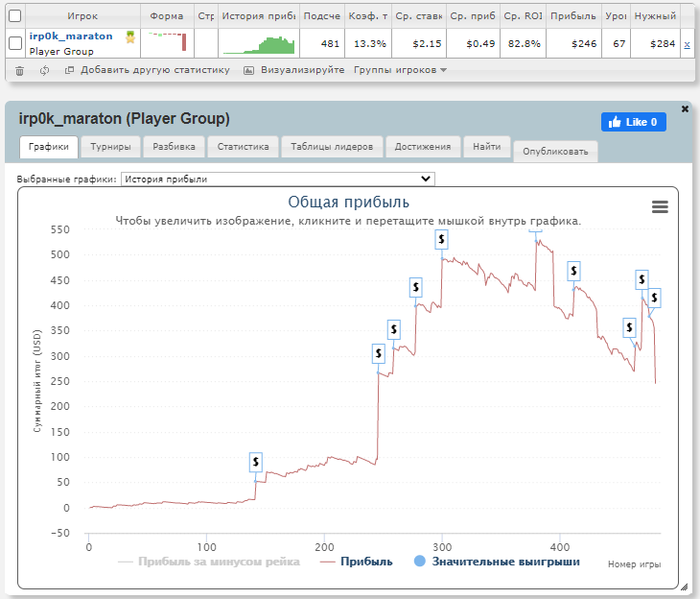This screenshot has width=700, height=599.
Task: Switch to the Турниры tab
Action: coord(110,147)
